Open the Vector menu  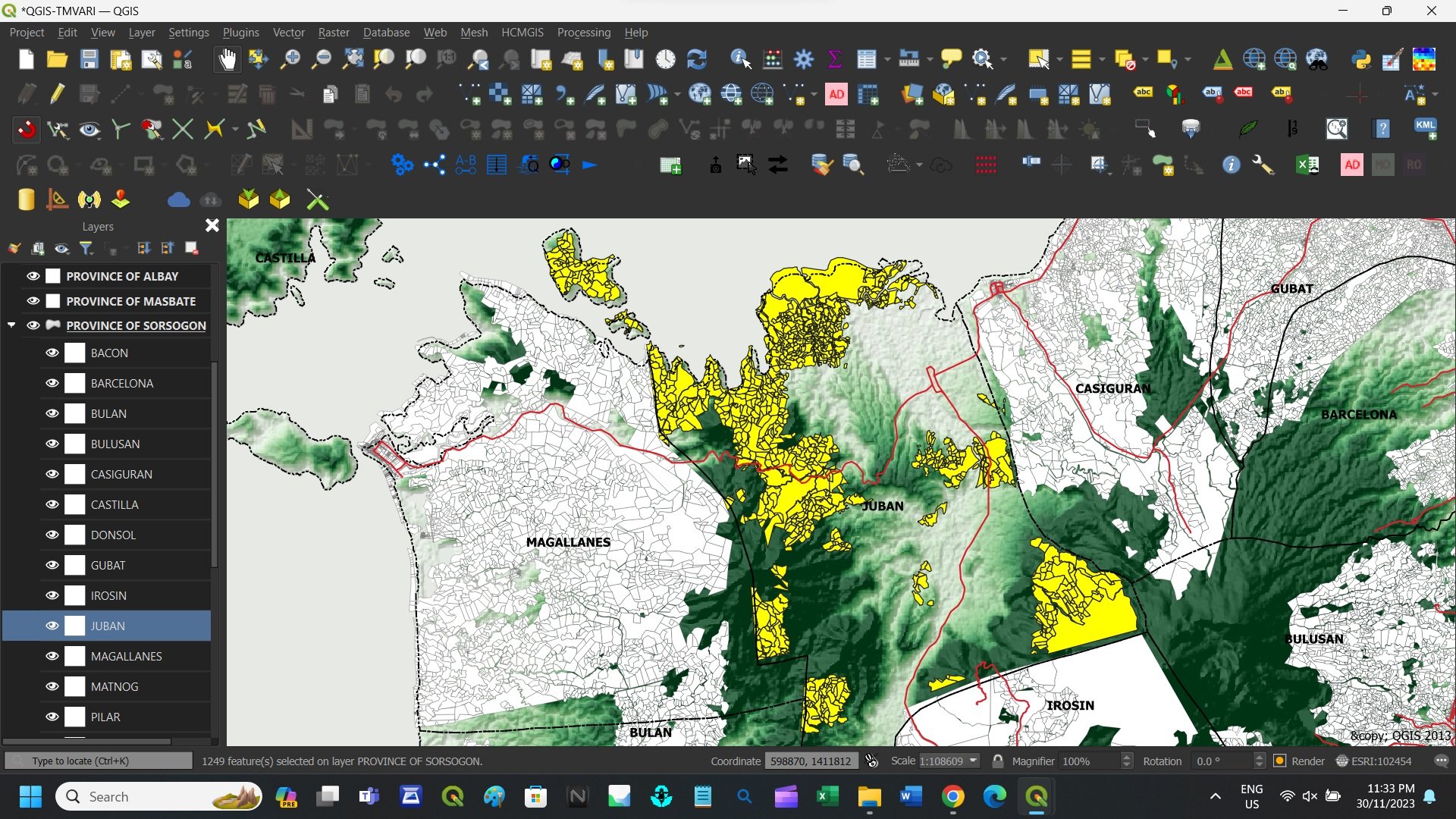[x=288, y=33]
